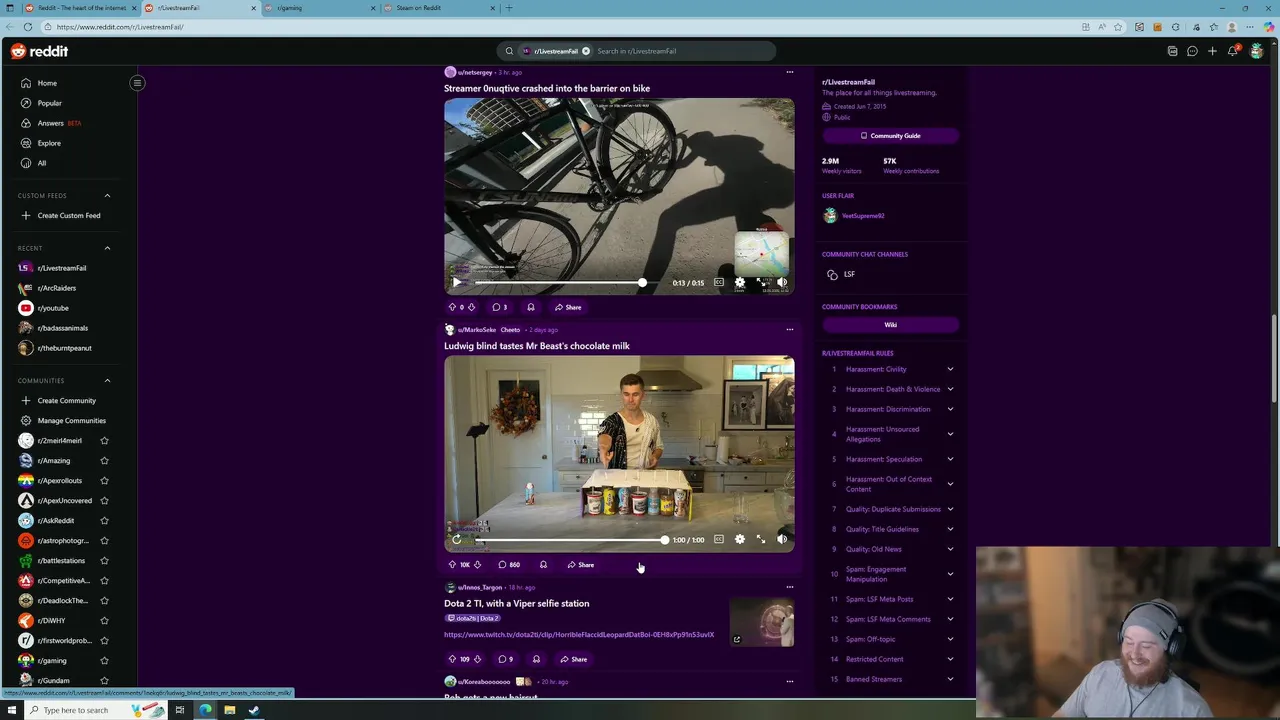Open Dota 2 post thumbnail

point(762,622)
